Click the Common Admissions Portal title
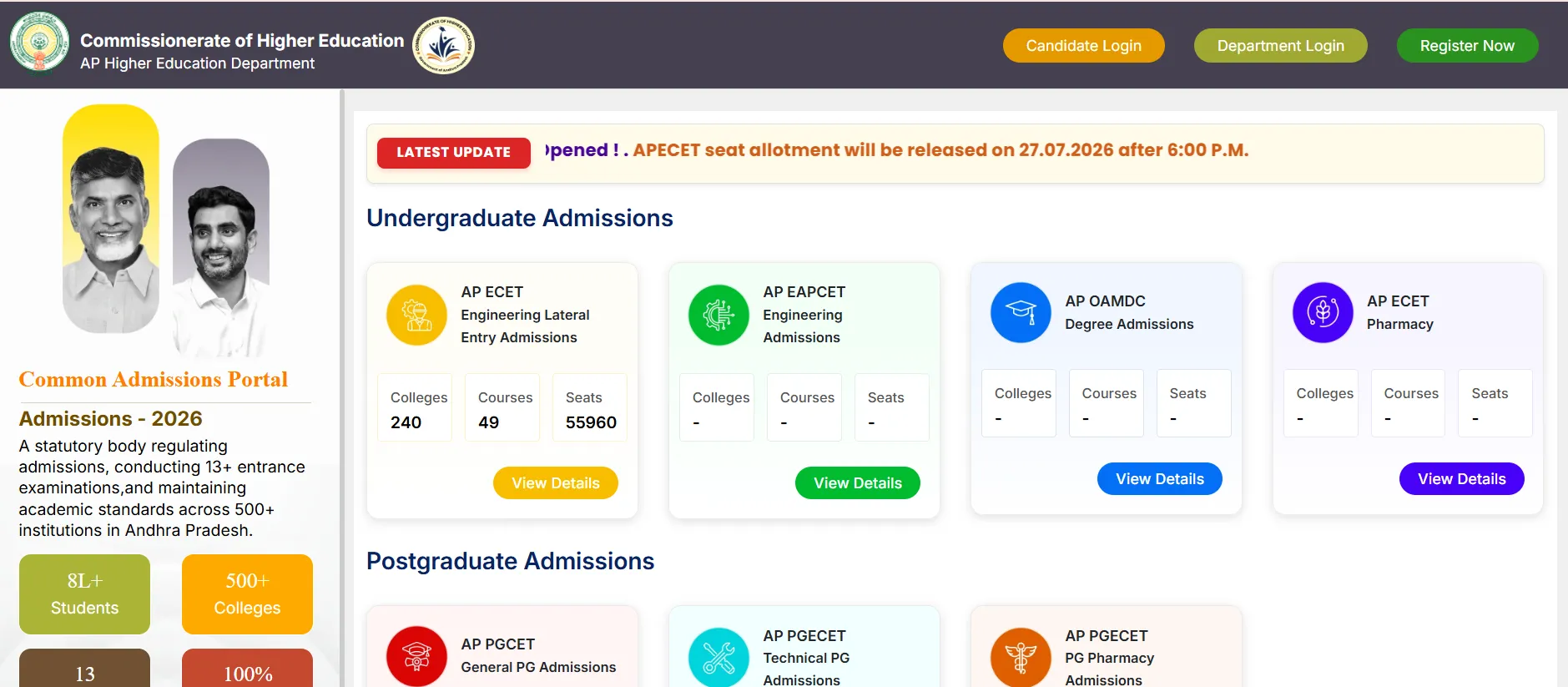Screen dimensions: 1568x687 click(x=154, y=379)
